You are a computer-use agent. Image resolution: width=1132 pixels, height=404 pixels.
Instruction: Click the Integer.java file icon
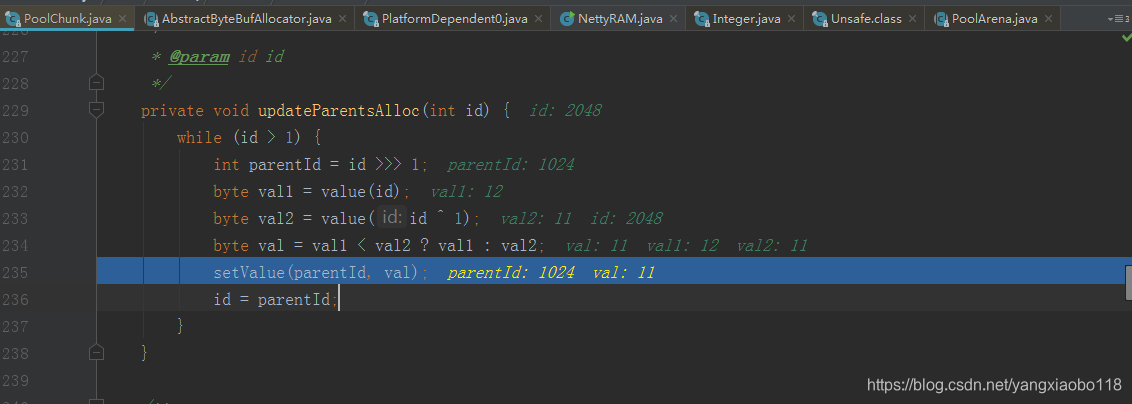coord(701,19)
